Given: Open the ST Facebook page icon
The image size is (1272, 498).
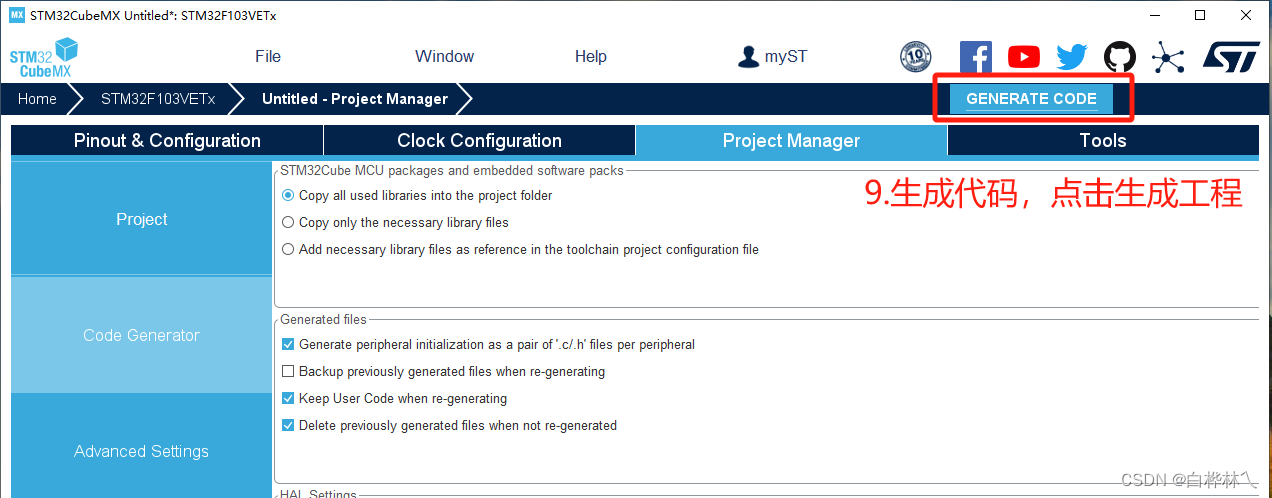Looking at the screenshot, I should [x=975, y=57].
